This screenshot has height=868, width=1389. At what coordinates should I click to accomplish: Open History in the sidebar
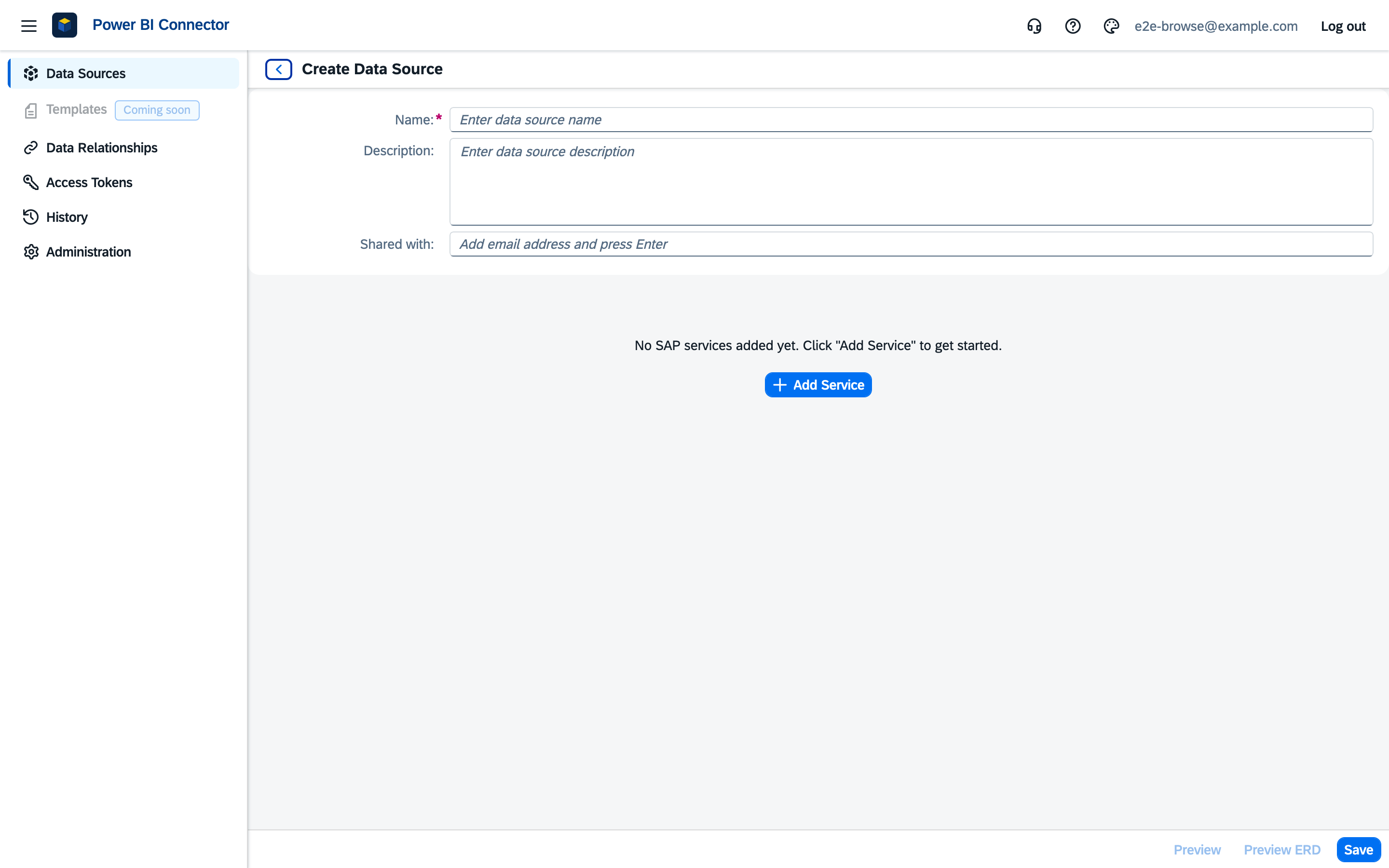[123, 217]
